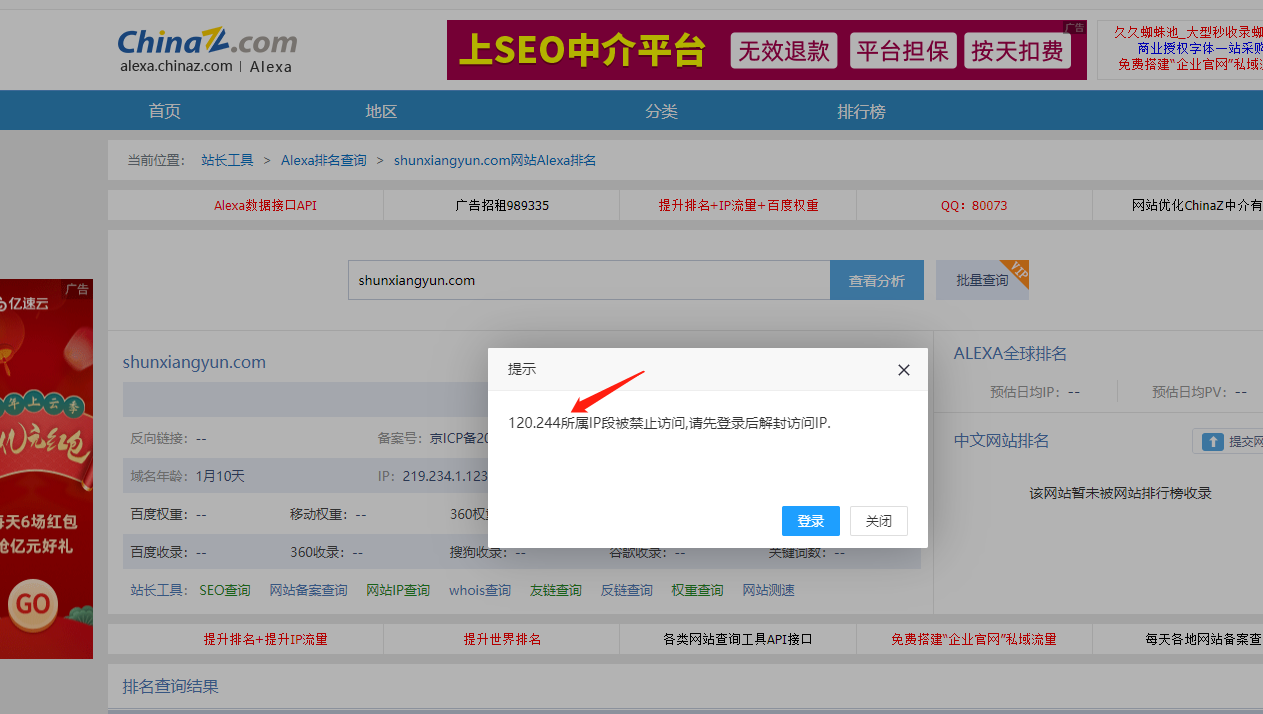The width and height of the screenshot is (1263, 714).
Task: Open the 地区 navigation menu
Action: tap(381, 111)
